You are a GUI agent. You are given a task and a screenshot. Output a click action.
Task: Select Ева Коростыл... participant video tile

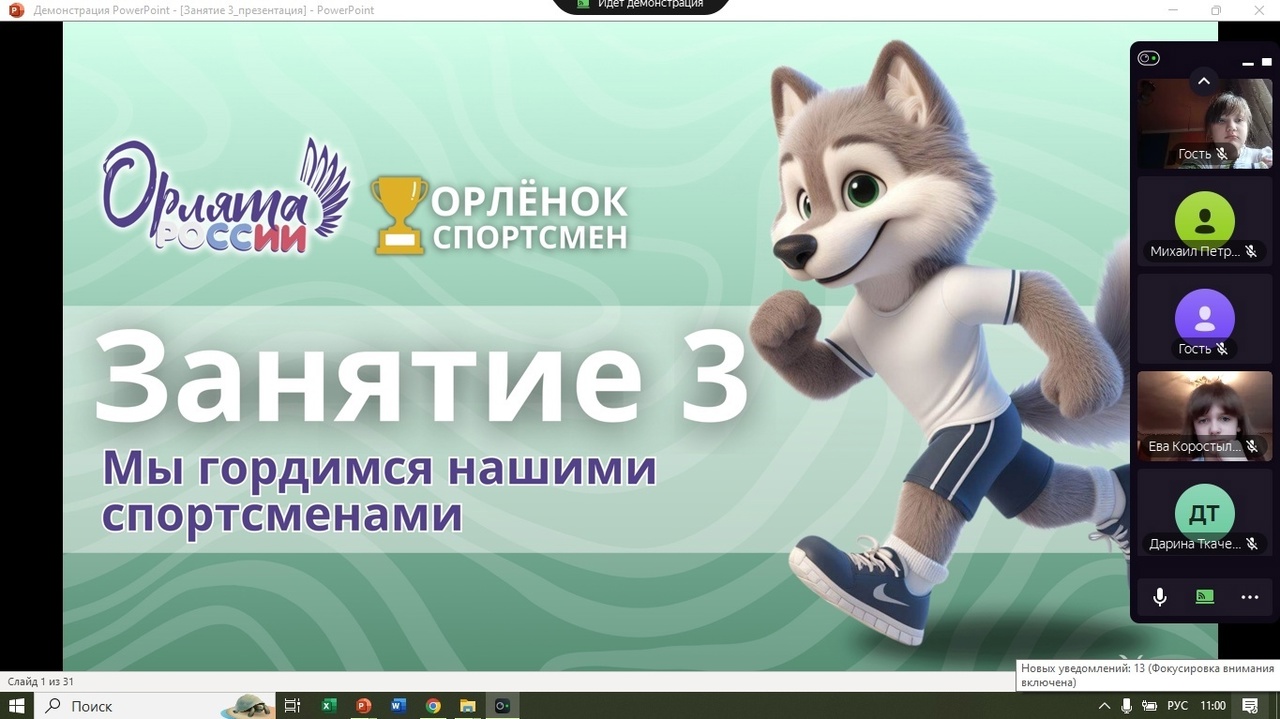click(x=1204, y=416)
